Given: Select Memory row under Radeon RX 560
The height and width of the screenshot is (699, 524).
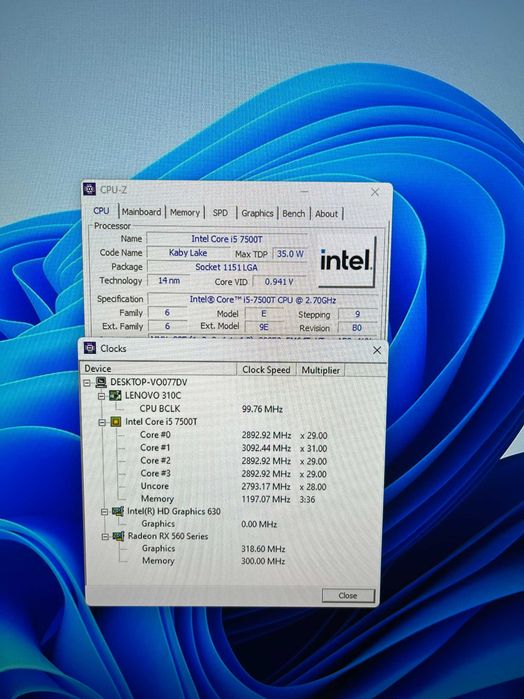Looking at the screenshot, I should pyautogui.click(x=158, y=561).
